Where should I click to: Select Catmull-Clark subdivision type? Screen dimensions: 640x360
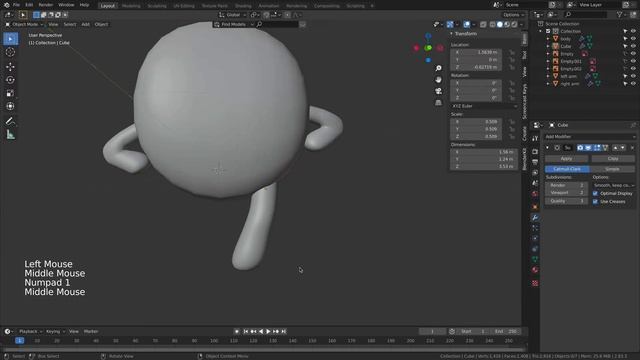[x=567, y=169]
